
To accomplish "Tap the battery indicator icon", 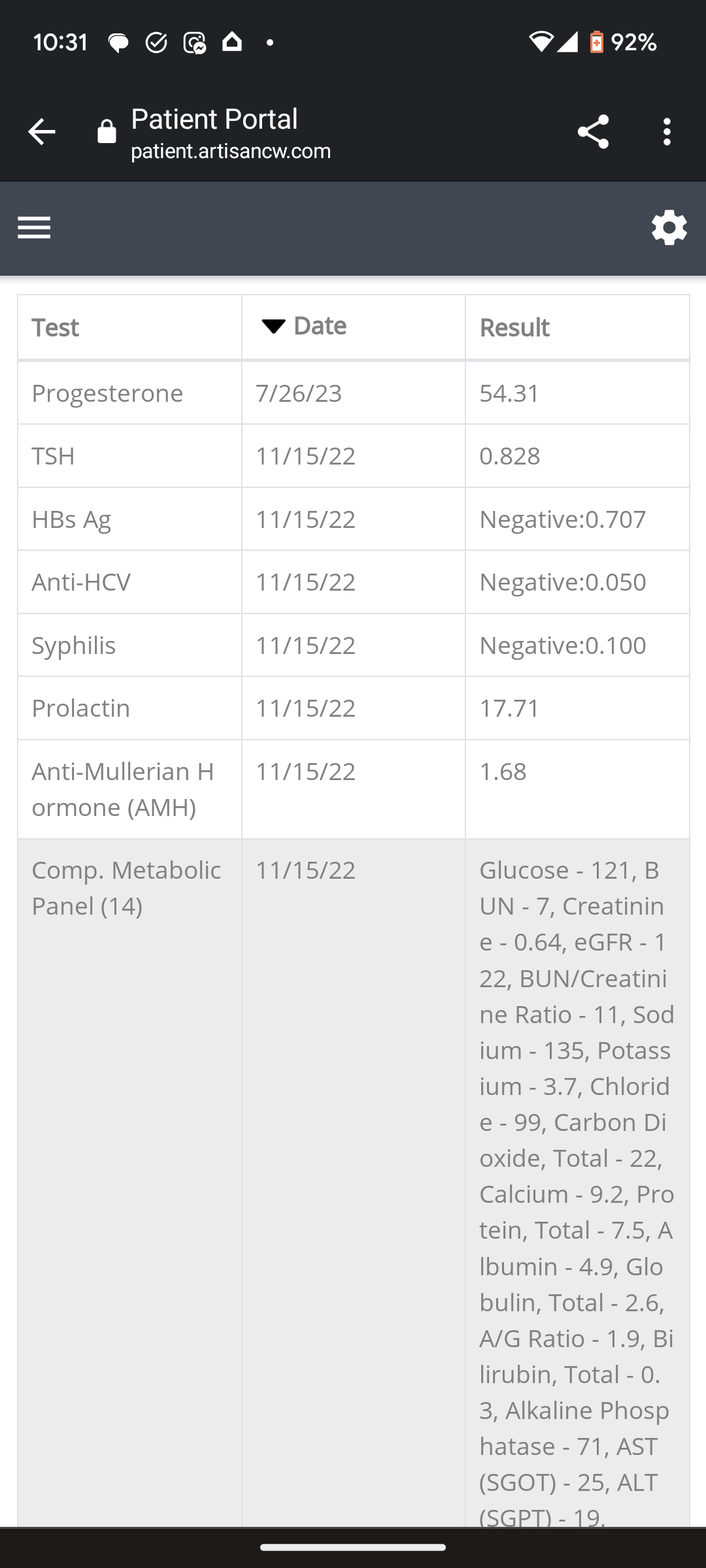I will point(596,42).
